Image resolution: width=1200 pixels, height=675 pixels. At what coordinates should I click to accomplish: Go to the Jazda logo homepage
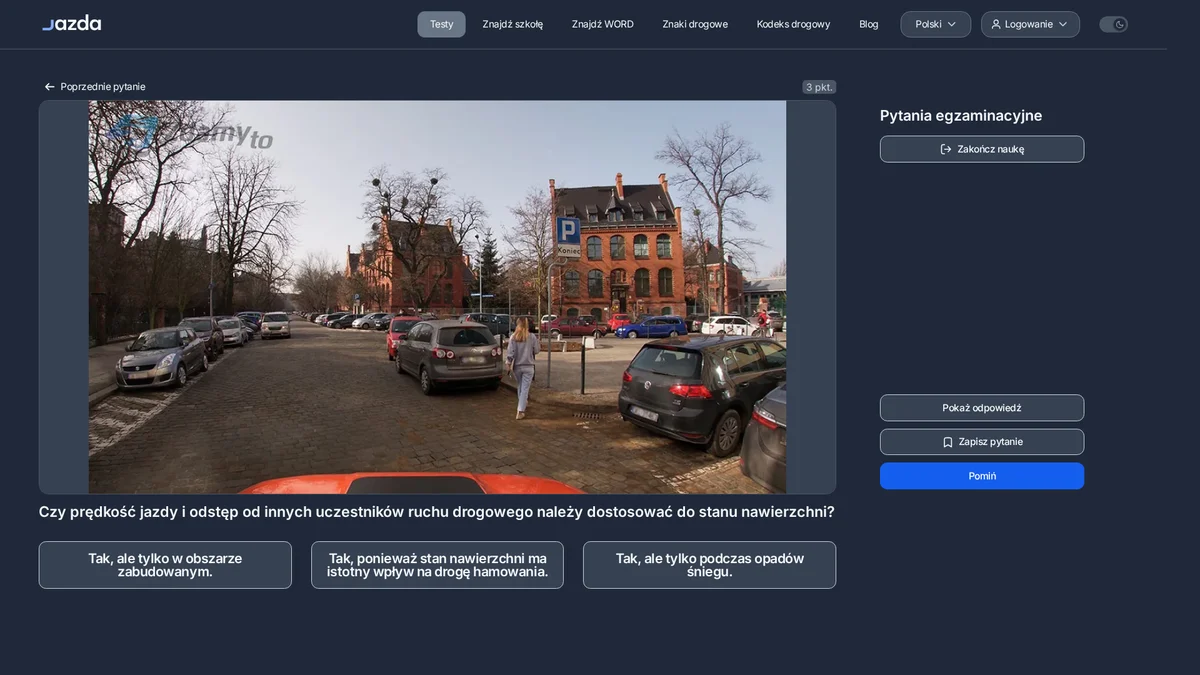click(71, 23)
